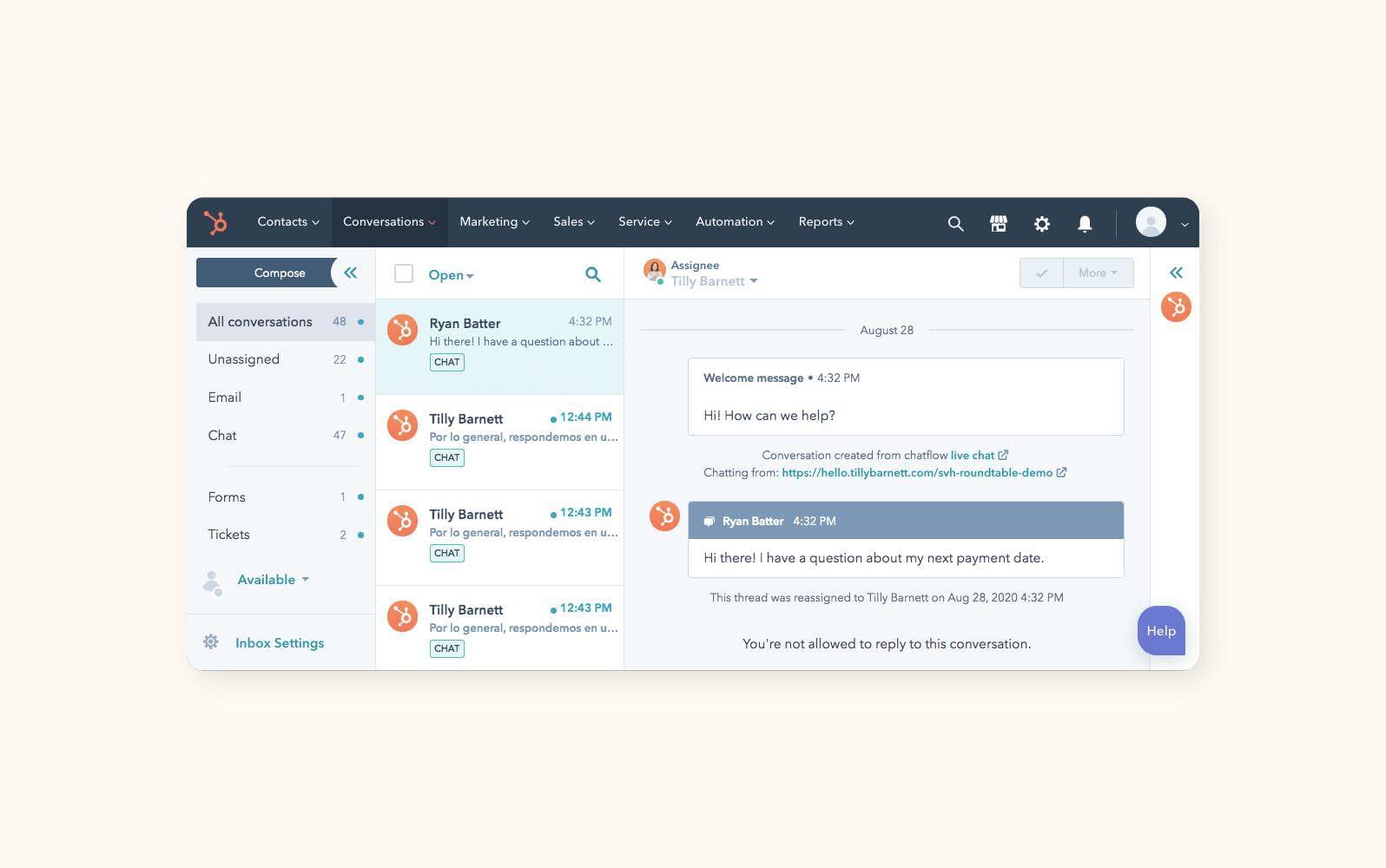The image size is (1386, 868).
Task: Click the Inbox Settings gear icon
Action: coord(211,642)
